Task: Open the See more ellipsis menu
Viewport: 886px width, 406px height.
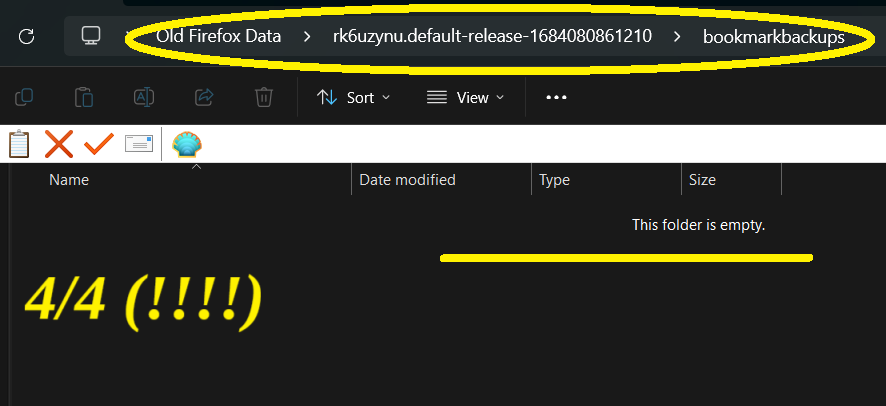Action: [556, 97]
